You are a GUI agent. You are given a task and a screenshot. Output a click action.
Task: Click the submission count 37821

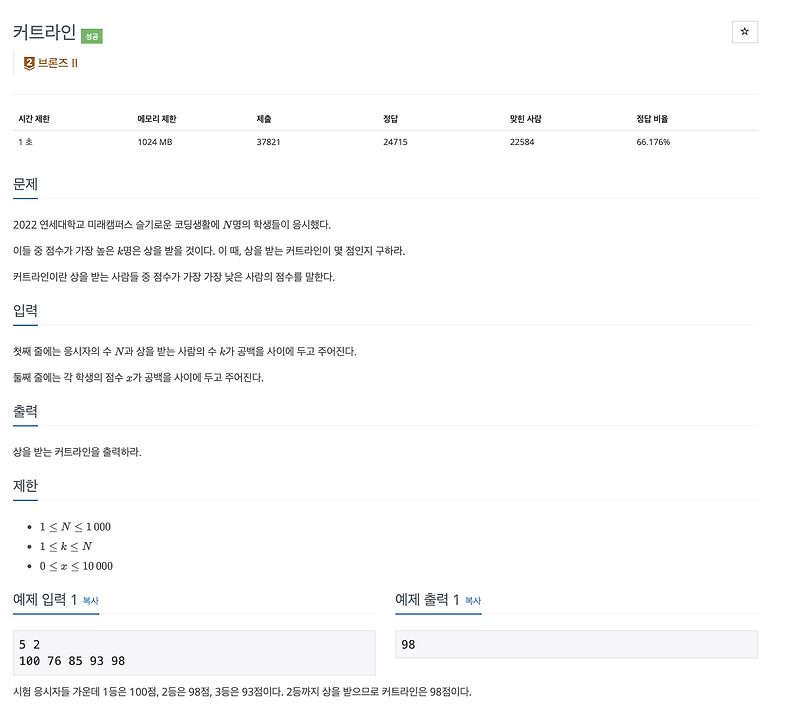(x=266, y=141)
